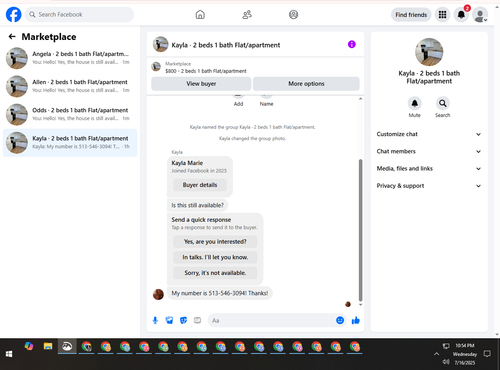Click the large group photo in right panel

tap(429, 52)
